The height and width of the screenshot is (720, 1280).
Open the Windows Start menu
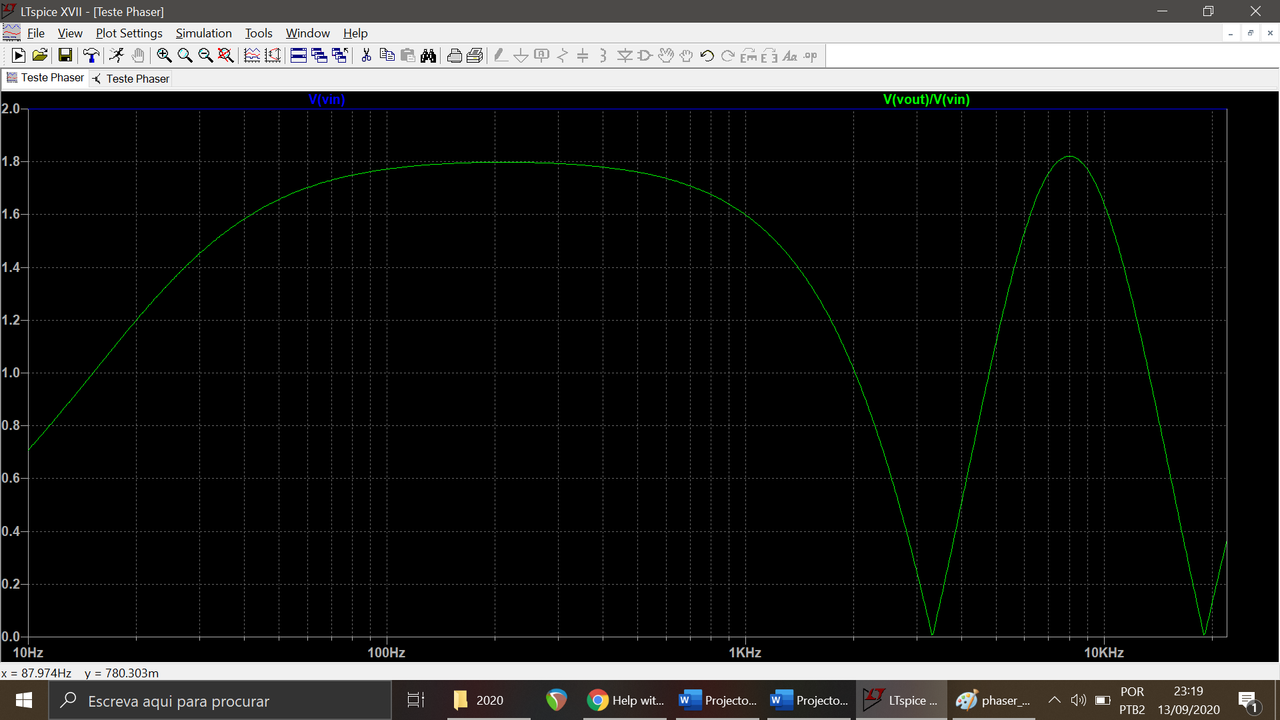(23, 700)
